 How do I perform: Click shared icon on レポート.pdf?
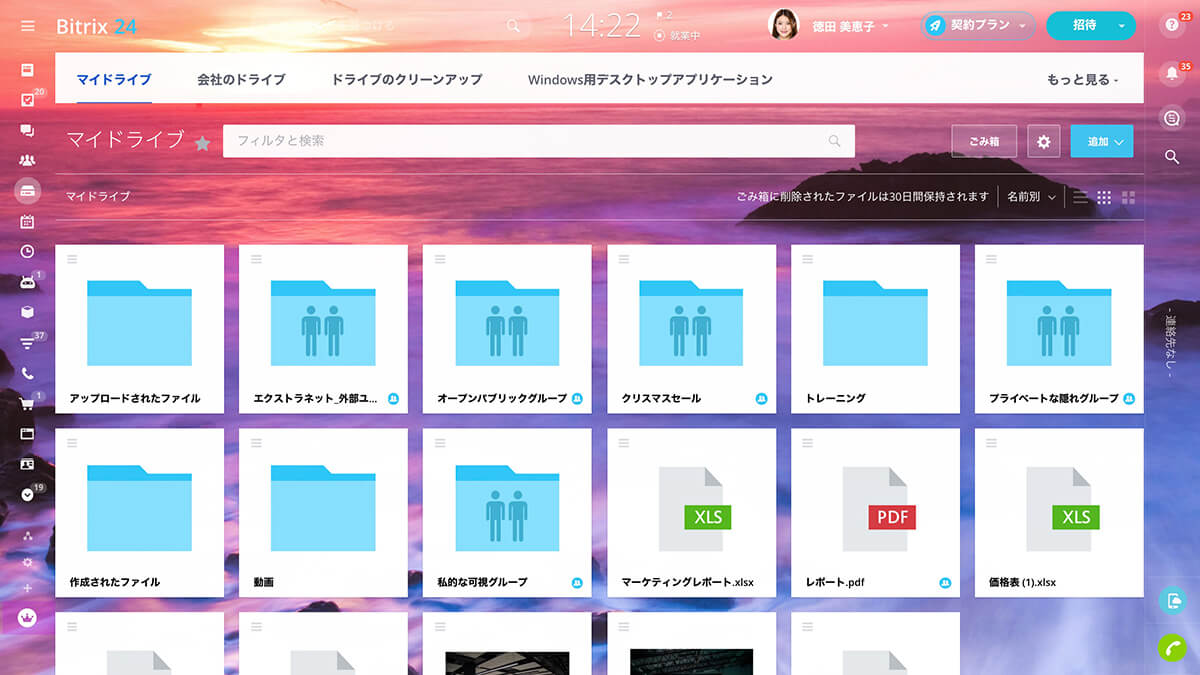945,582
